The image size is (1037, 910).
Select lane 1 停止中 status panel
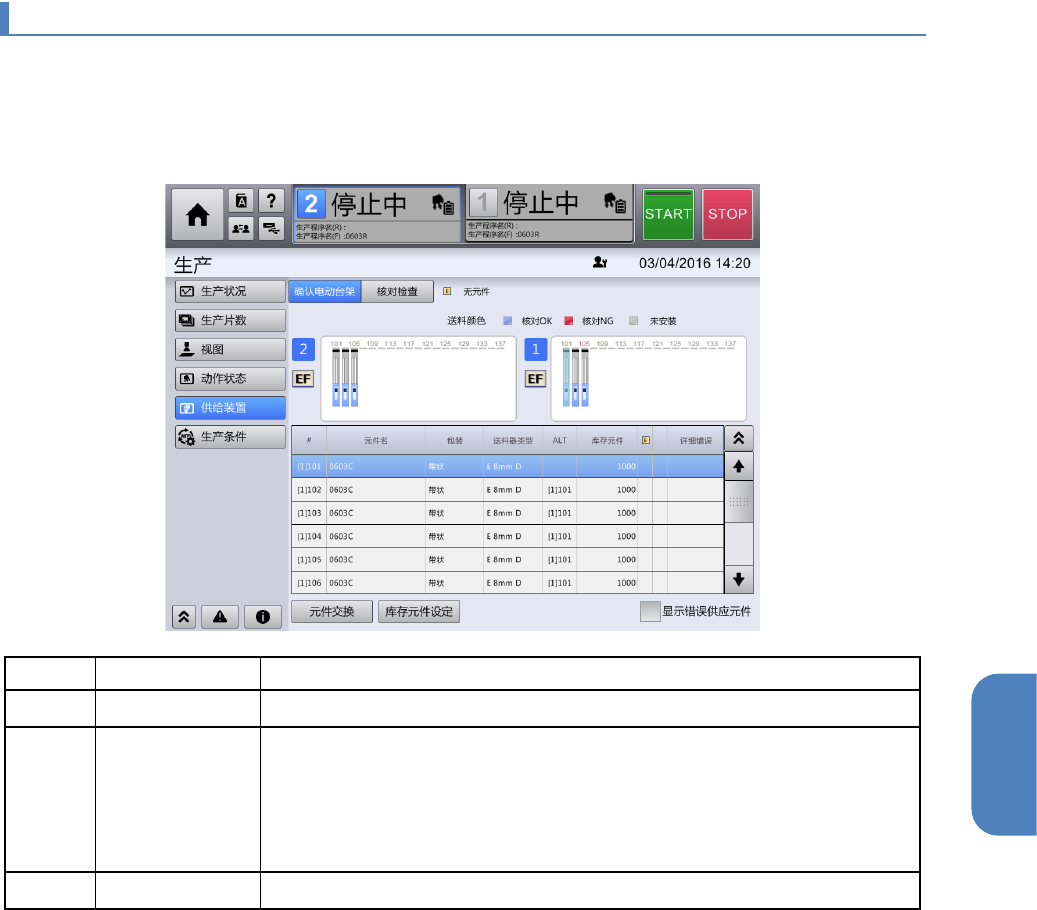tap(550, 213)
